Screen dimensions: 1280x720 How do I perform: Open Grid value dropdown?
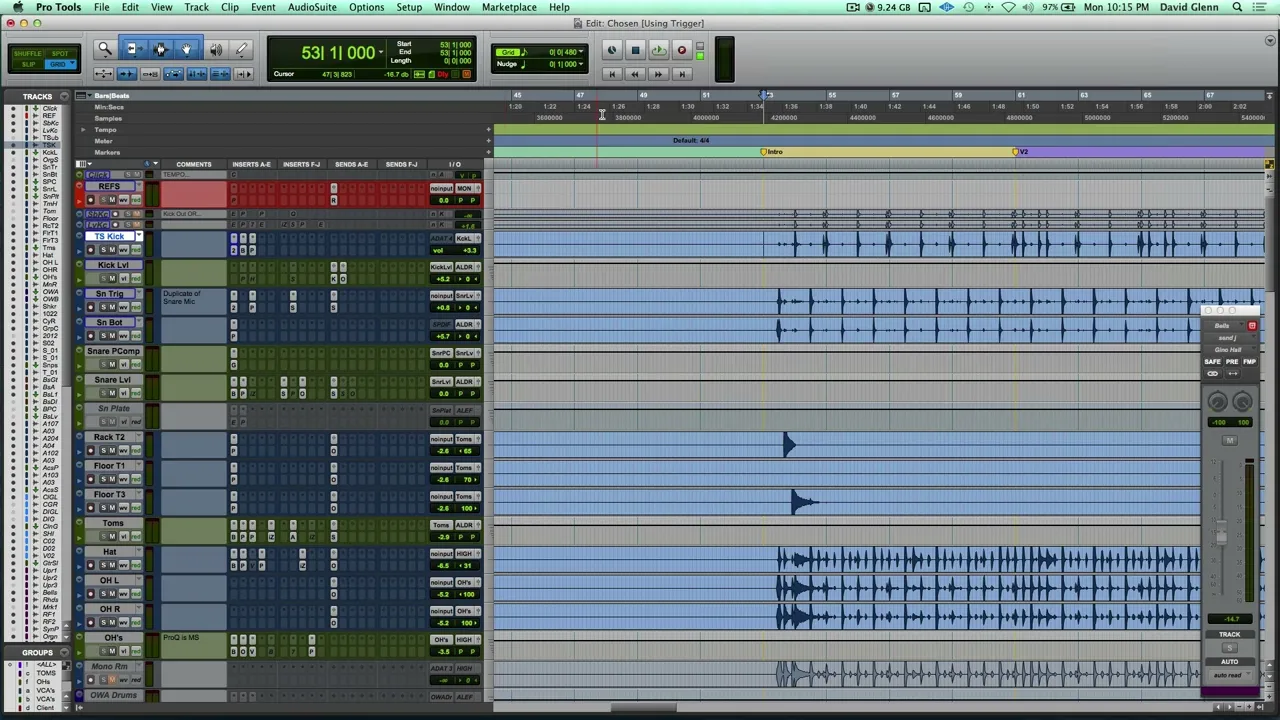coord(581,52)
